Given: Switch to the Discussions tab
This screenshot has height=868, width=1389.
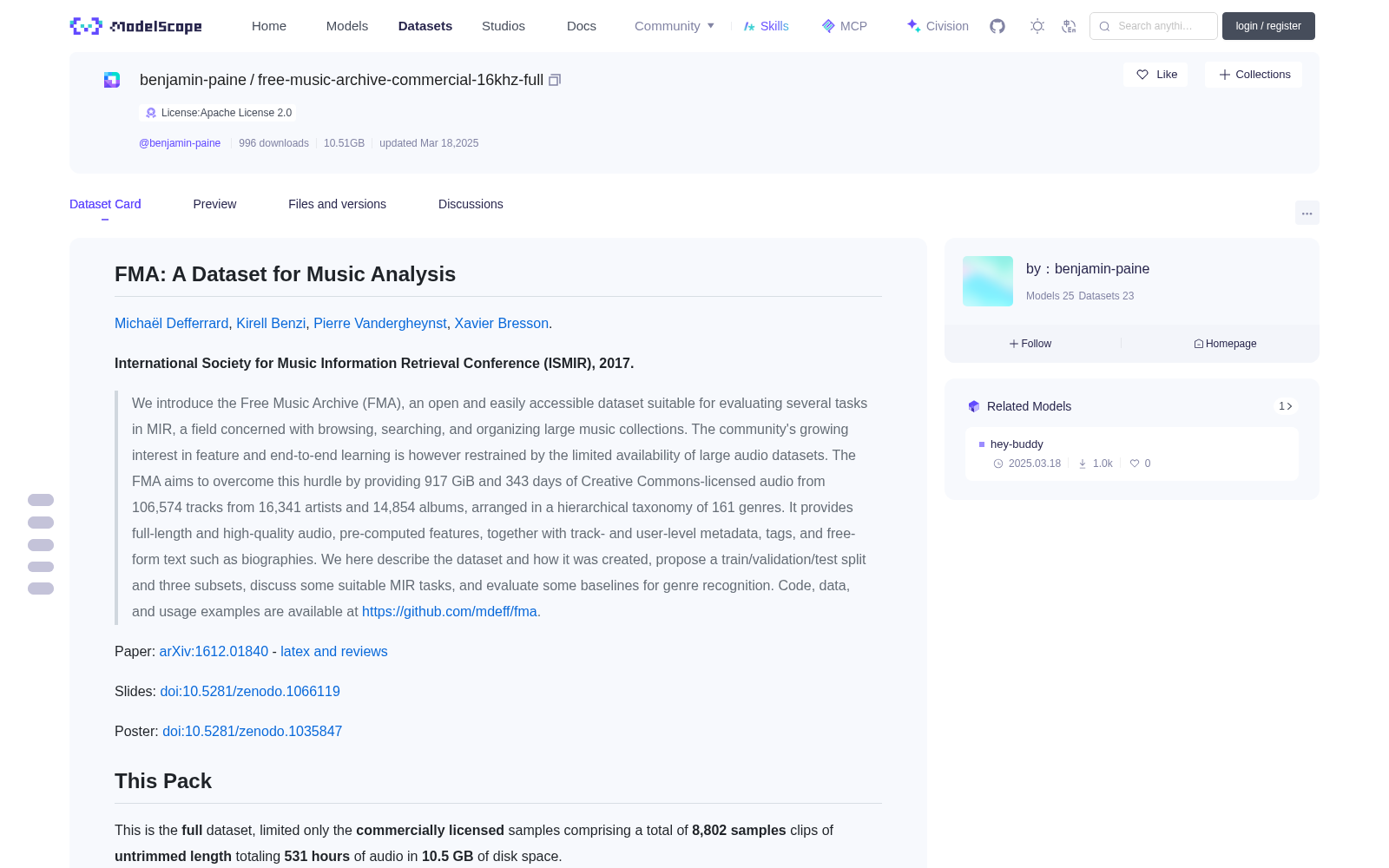Looking at the screenshot, I should 471,204.
